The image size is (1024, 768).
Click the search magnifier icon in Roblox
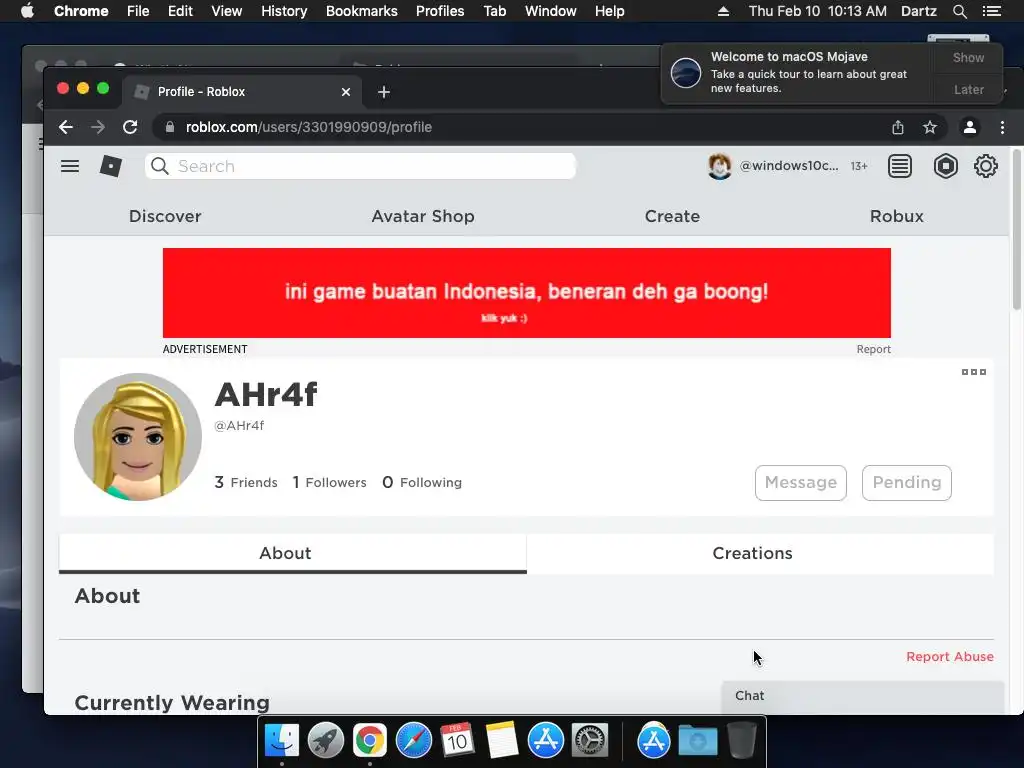click(x=160, y=167)
